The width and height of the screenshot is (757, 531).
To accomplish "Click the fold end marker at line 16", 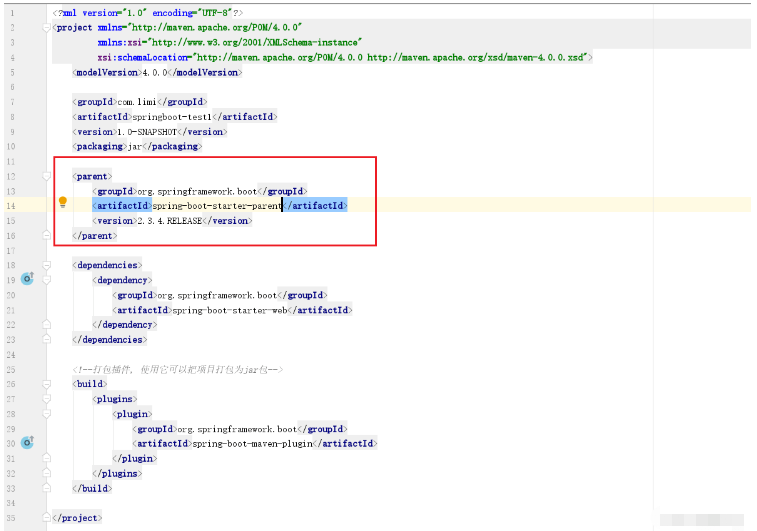I will tap(46, 236).
